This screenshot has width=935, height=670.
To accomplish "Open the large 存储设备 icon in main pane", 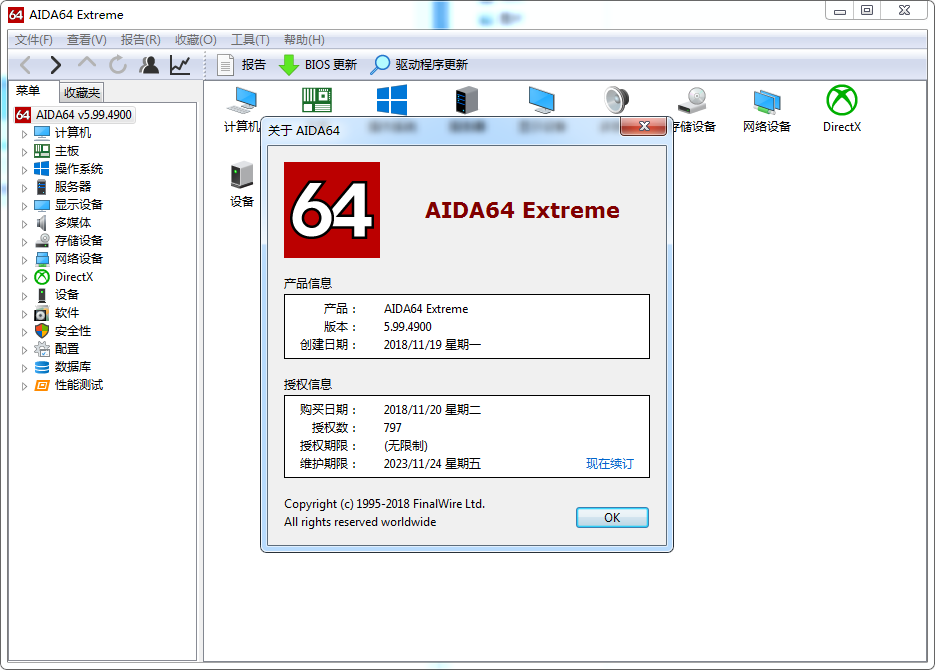I will [692, 109].
